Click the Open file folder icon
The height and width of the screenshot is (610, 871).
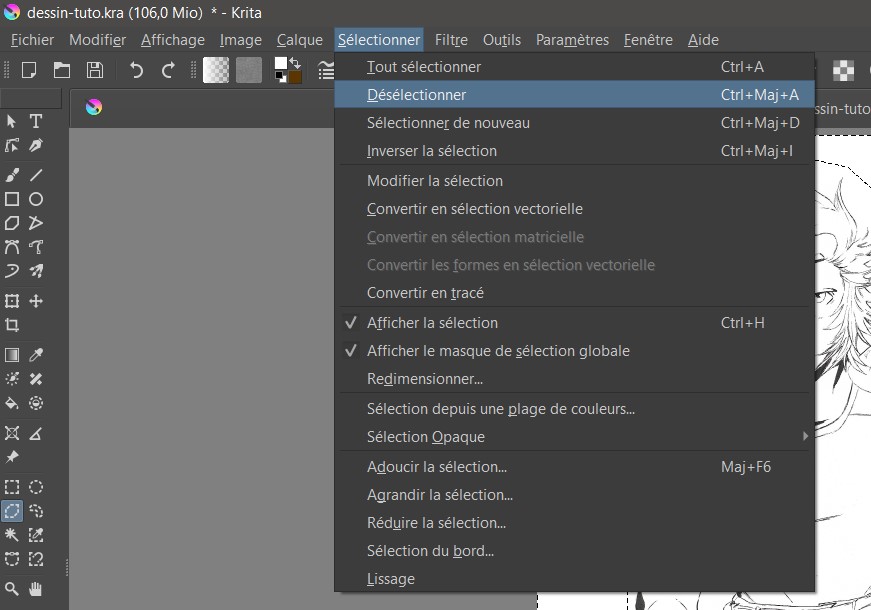pos(62,71)
